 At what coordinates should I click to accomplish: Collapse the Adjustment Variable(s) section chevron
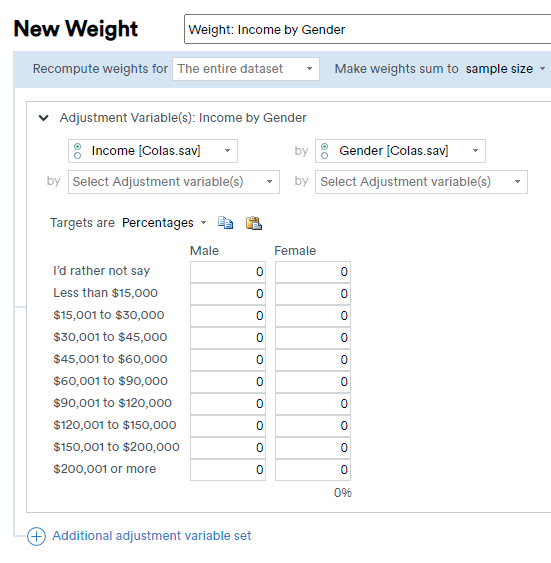click(43, 118)
